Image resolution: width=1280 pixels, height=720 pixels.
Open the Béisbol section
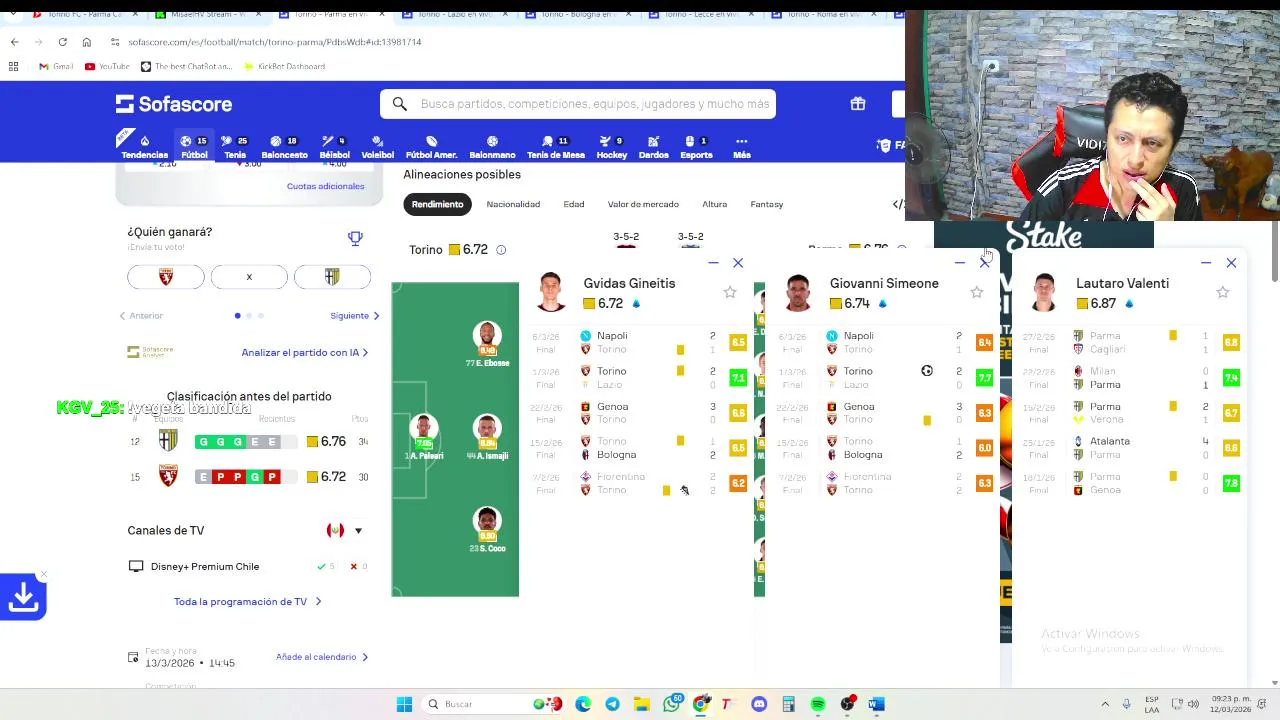click(x=334, y=147)
